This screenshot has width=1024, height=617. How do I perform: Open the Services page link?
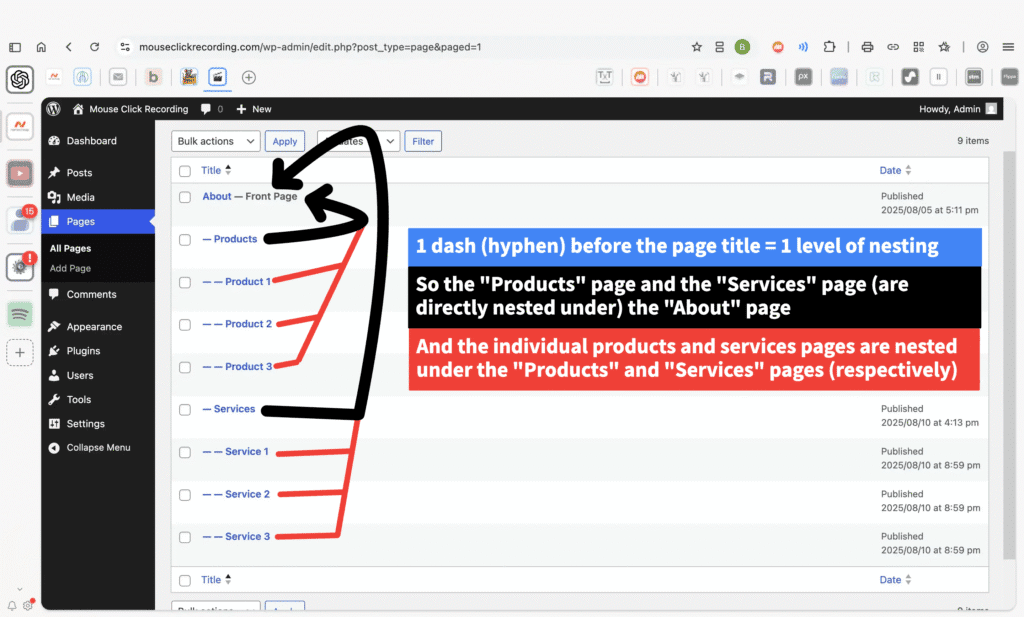click(234, 409)
